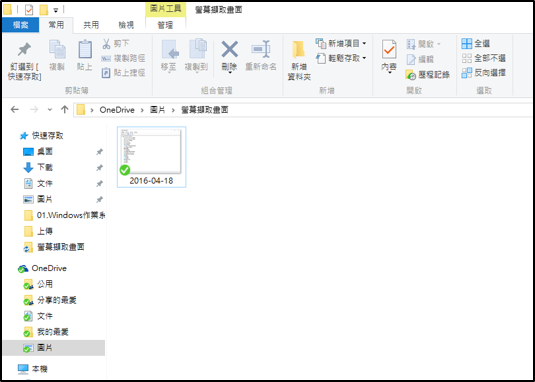The image size is (535, 382).
Task: Click 全選 select all
Action: pos(476,43)
